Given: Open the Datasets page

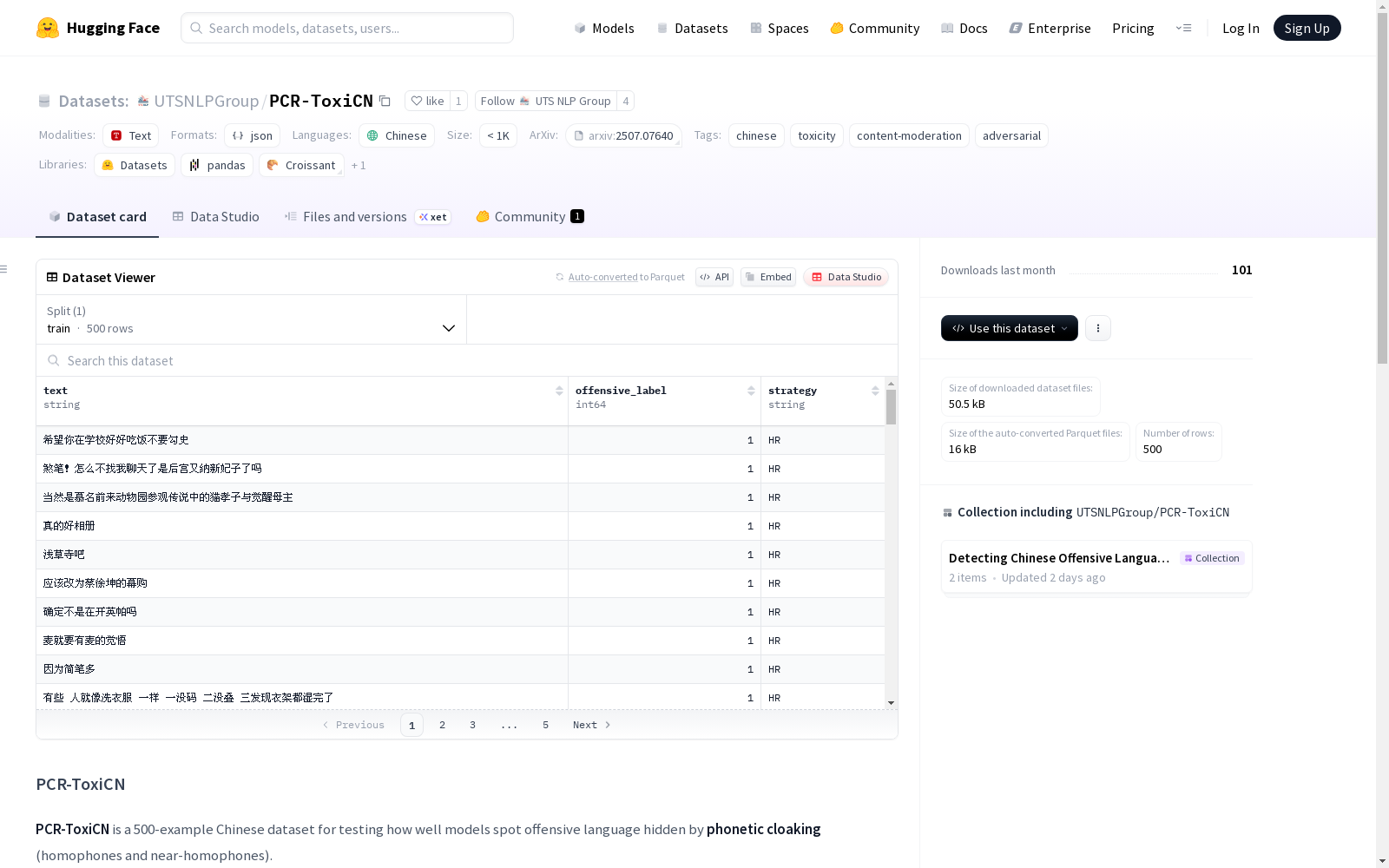Looking at the screenshot, I should [692, 28].
